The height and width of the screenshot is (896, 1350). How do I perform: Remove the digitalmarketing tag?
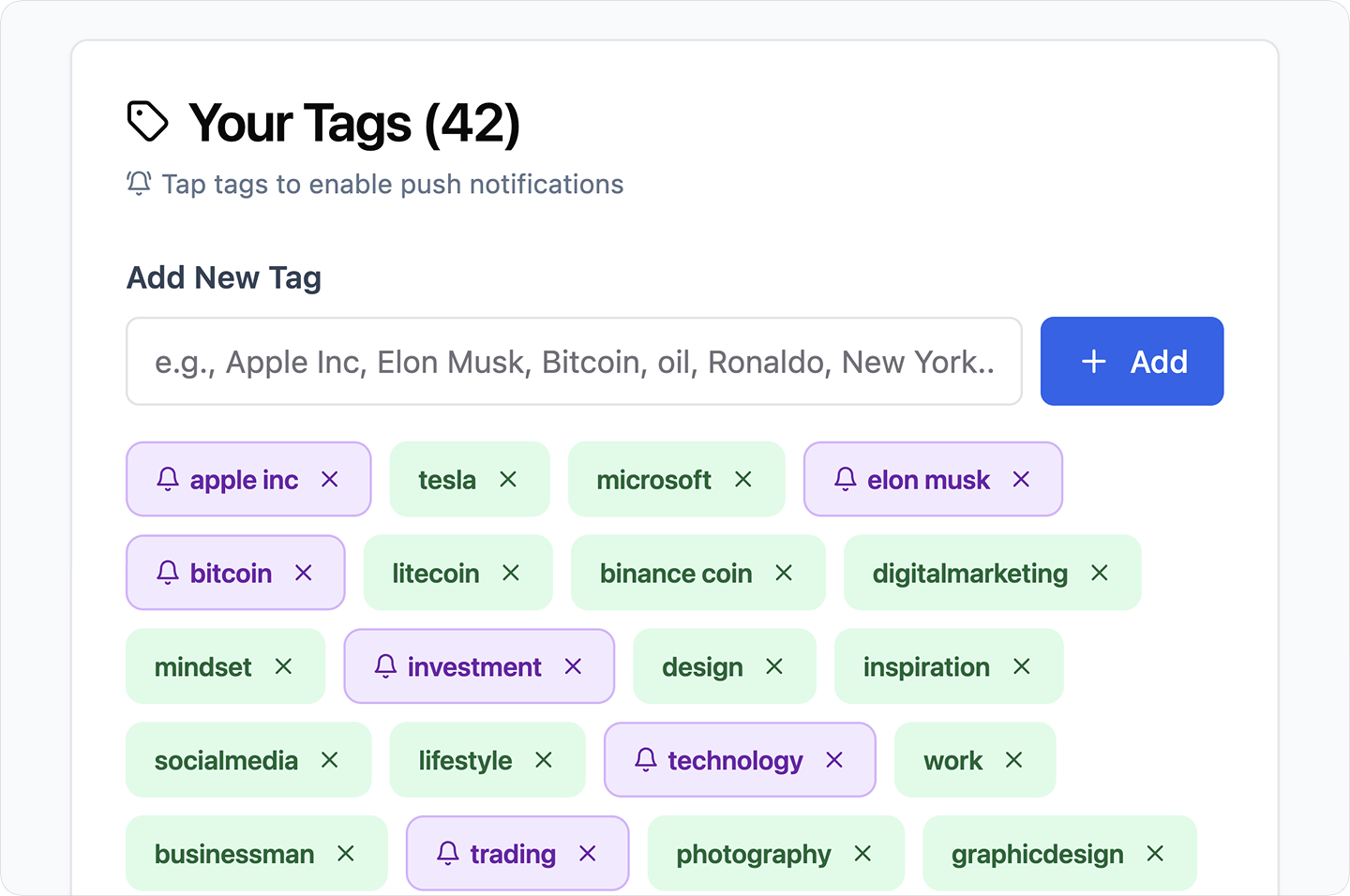coord(1100,573)
